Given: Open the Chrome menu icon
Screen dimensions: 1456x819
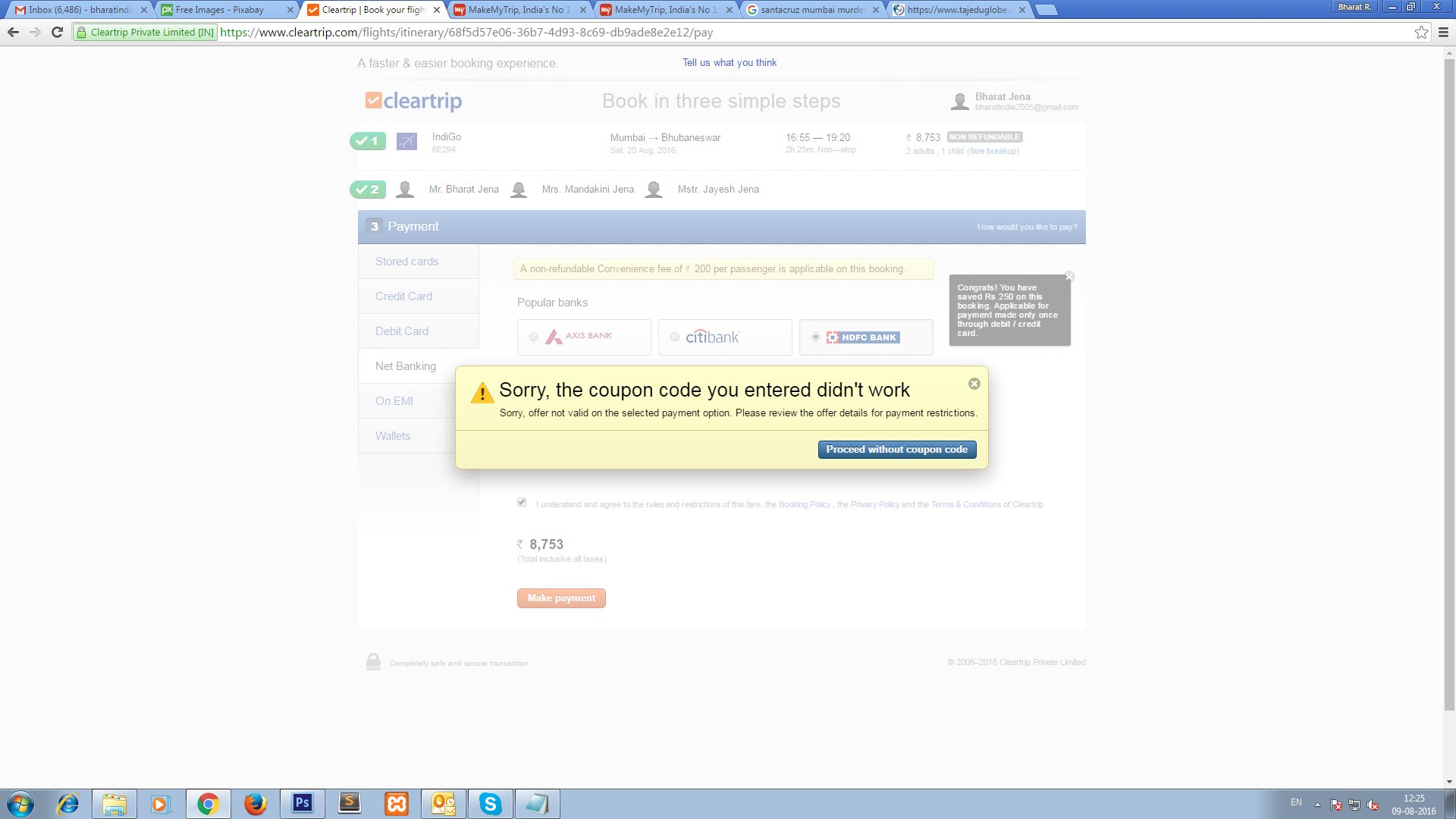Looking at the screenshot, I should [1443, 32].
